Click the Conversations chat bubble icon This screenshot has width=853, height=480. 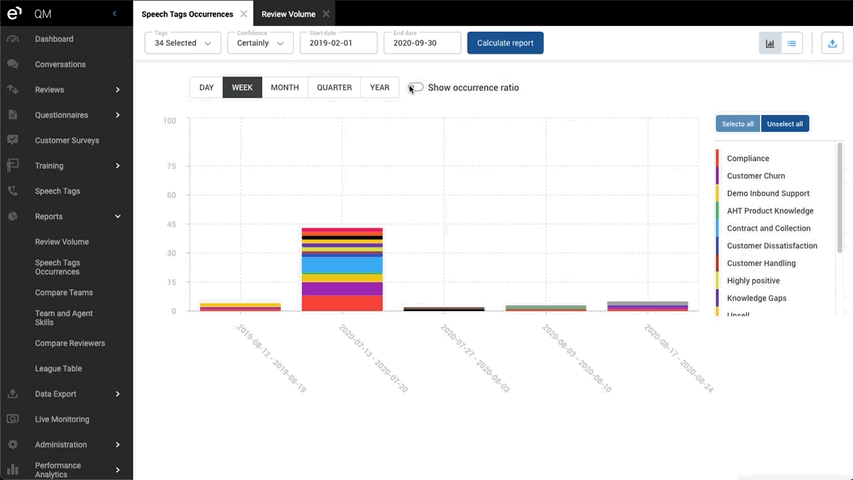tap(13, 64)
